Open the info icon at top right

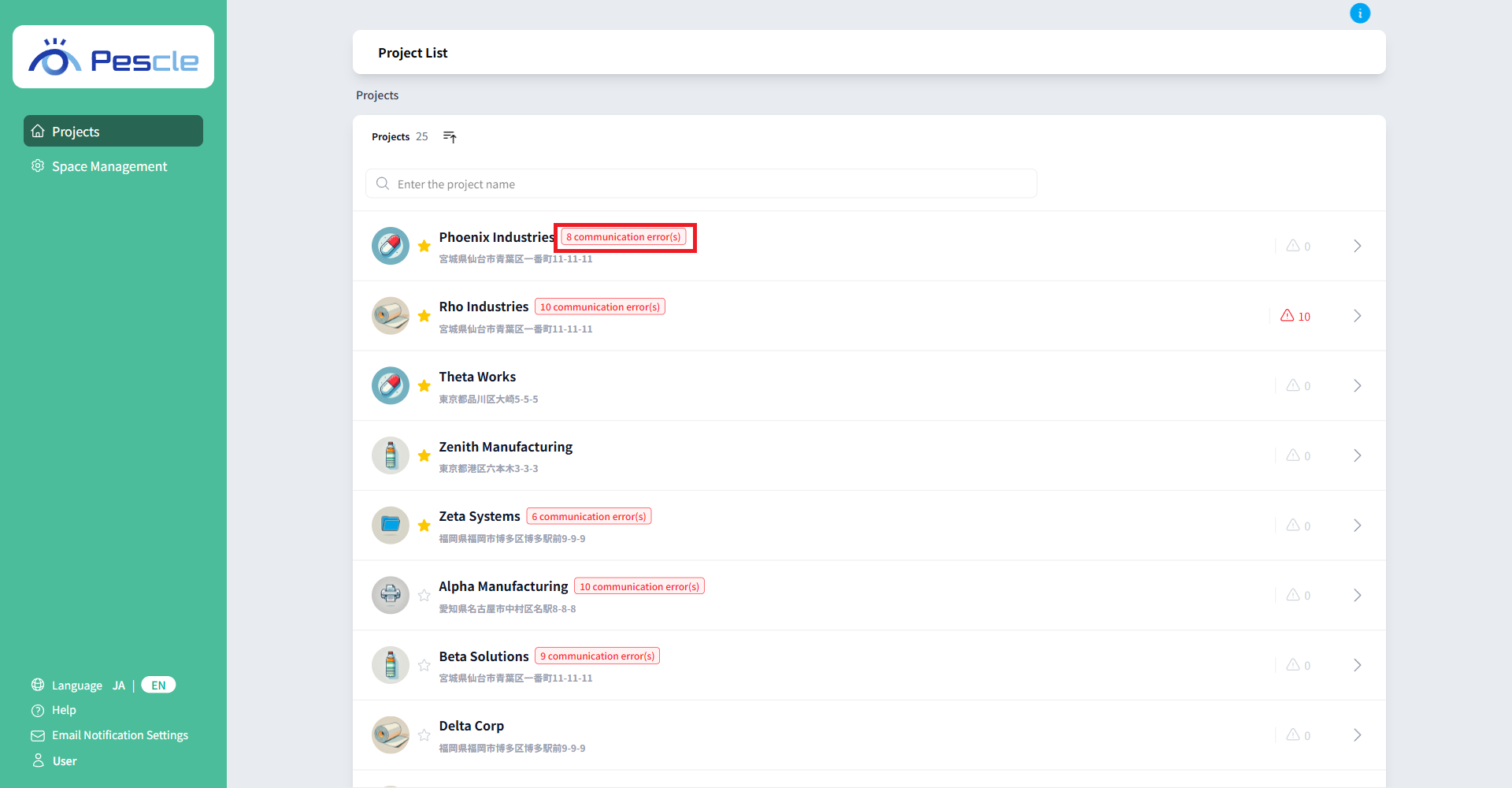pyautogui.click(x=1360, y=13)
